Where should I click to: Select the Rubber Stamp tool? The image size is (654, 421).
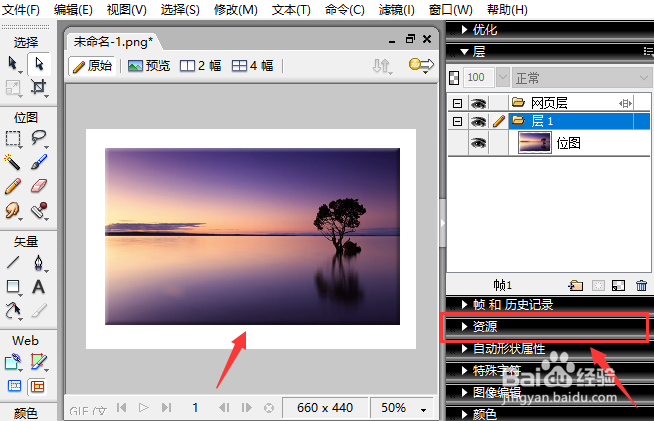(x=39, y=211)
